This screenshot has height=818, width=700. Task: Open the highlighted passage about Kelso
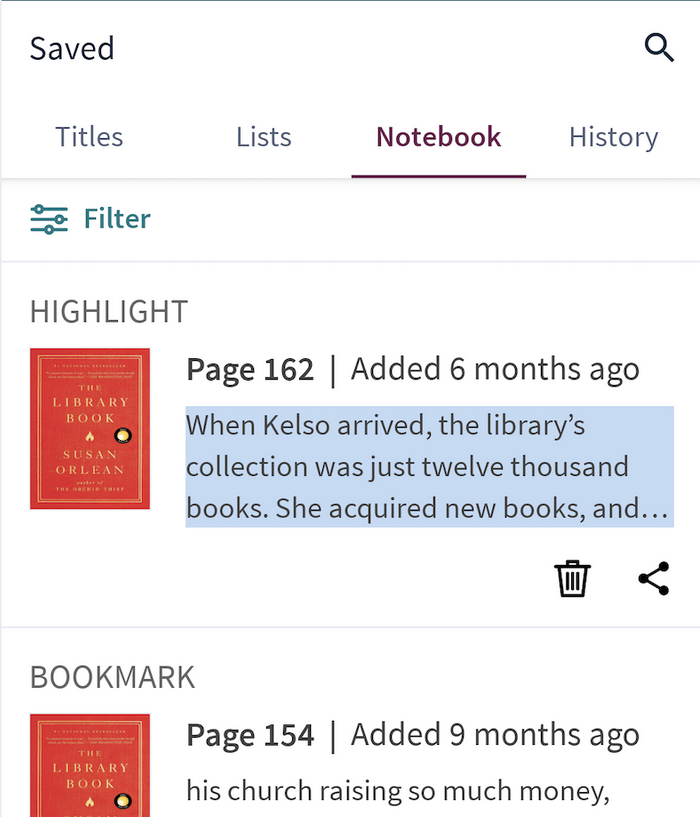click(x=430, y=467)
